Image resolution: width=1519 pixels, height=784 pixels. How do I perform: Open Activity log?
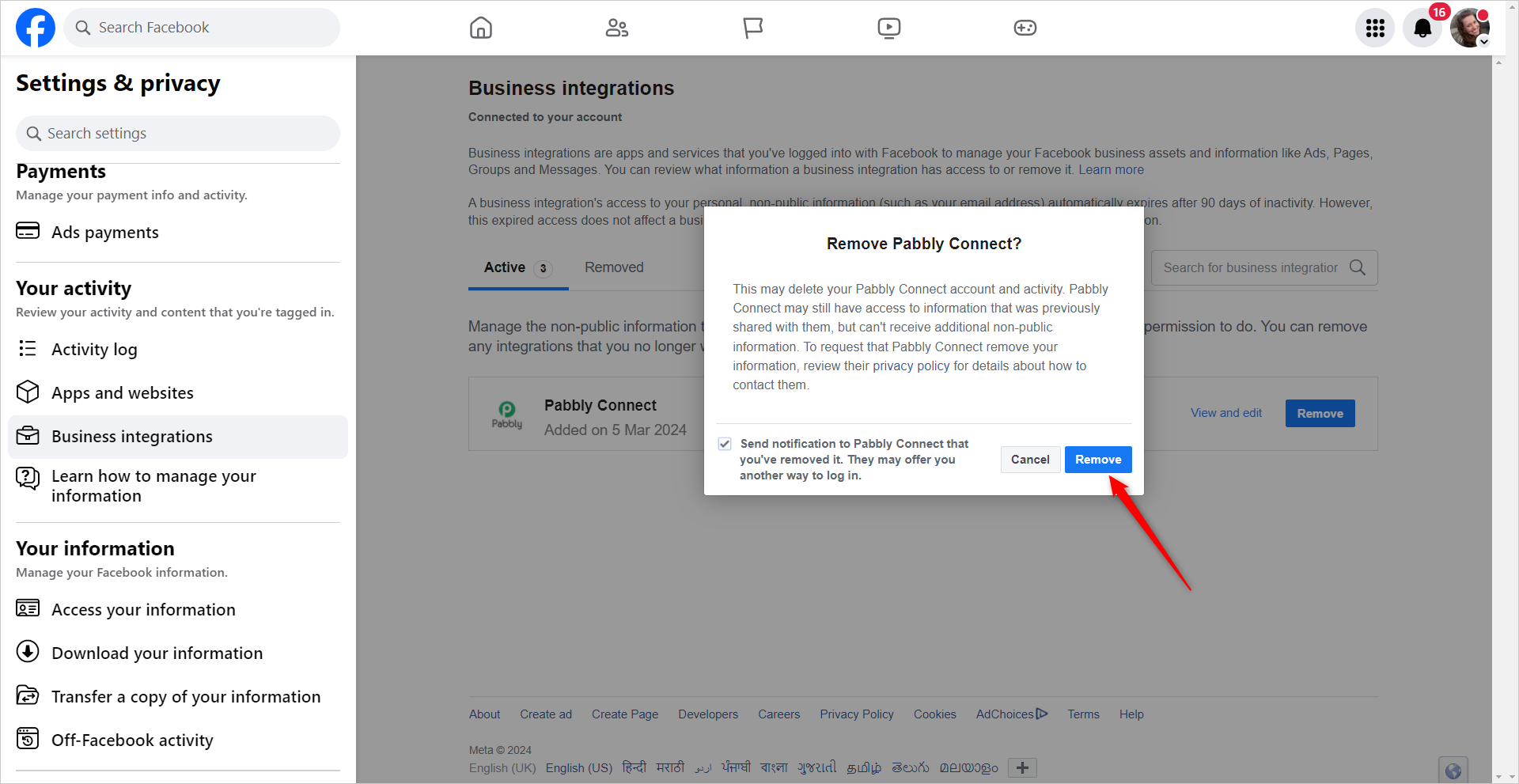pyautogui.click(x=178, y=349)
